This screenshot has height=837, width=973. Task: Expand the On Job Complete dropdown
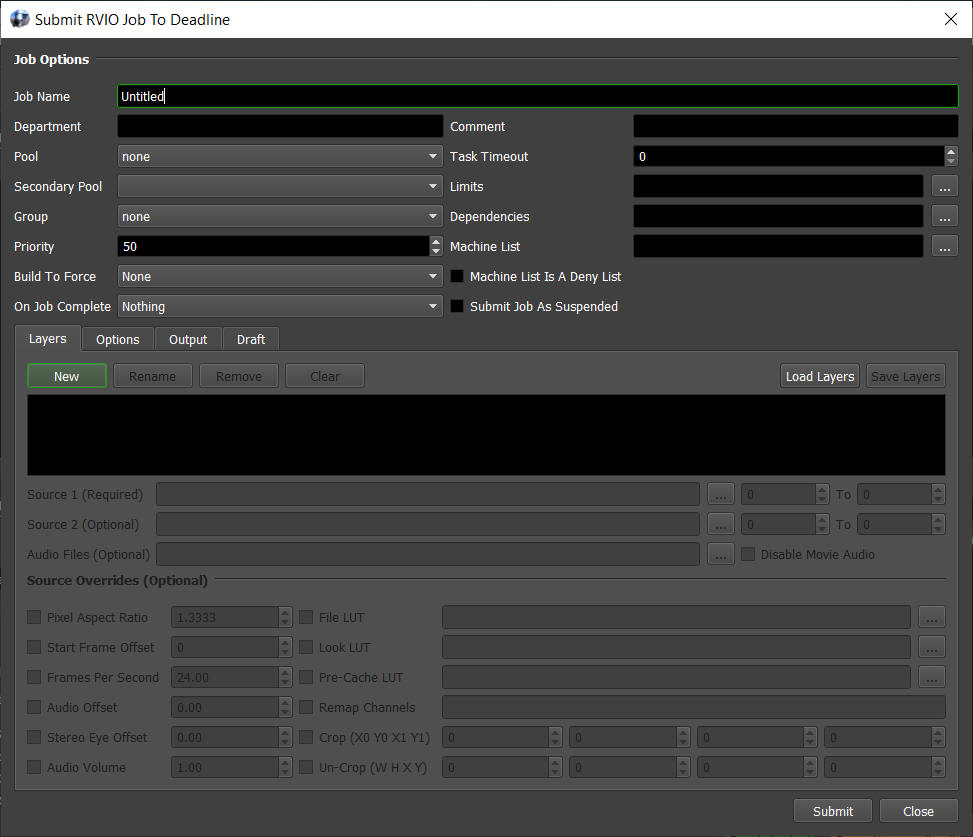point(280,307)
